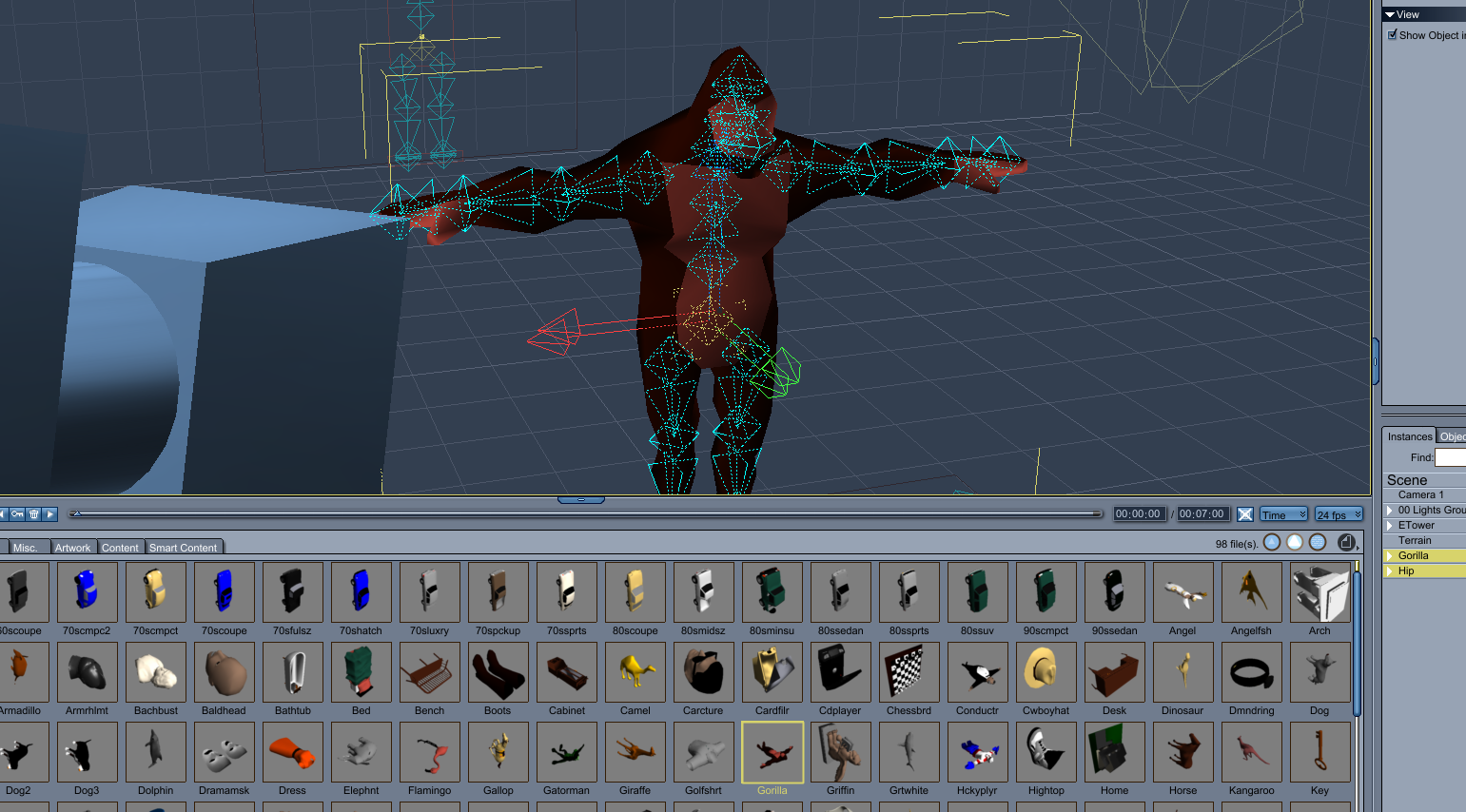
Task: Toggle the snap/loop icon beside timecode
Action: 1245,514
